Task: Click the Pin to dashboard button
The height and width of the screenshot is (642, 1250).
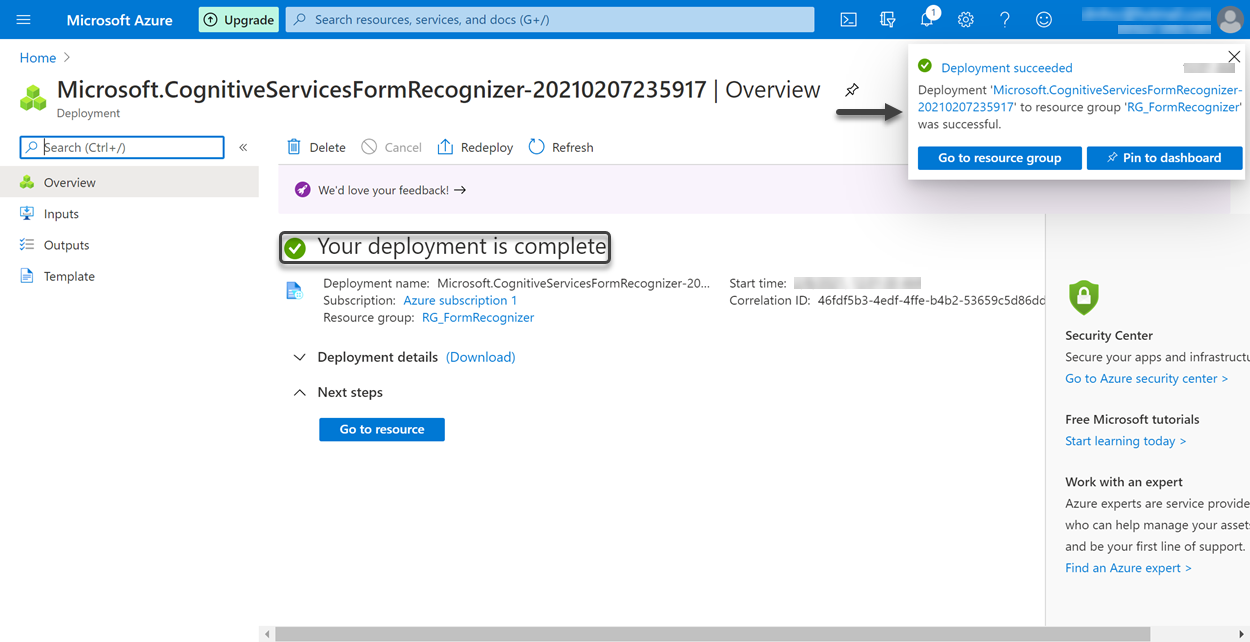Action: tap(1165, 158)
